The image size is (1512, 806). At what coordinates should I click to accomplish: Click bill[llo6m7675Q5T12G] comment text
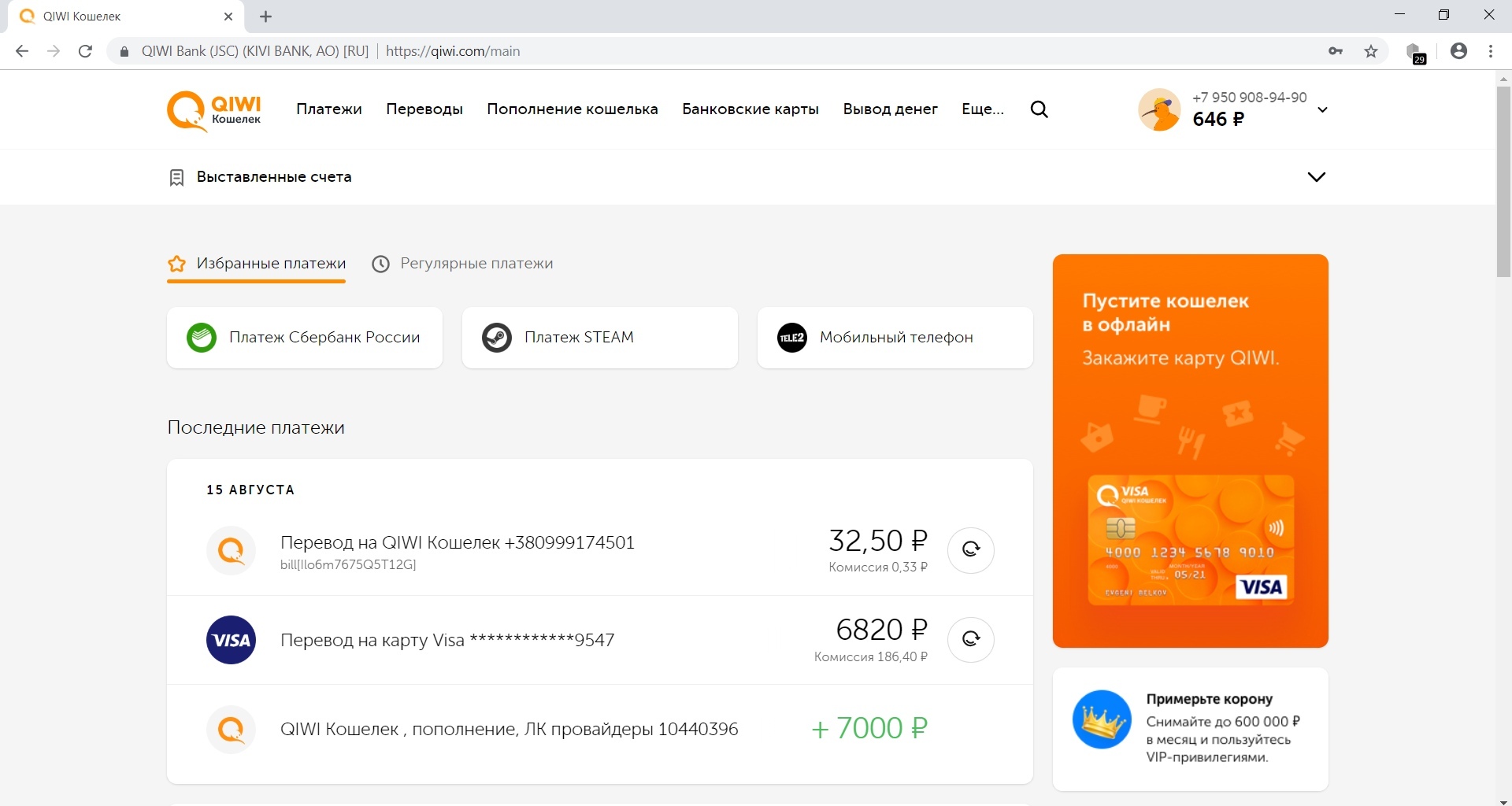[348, 565]
